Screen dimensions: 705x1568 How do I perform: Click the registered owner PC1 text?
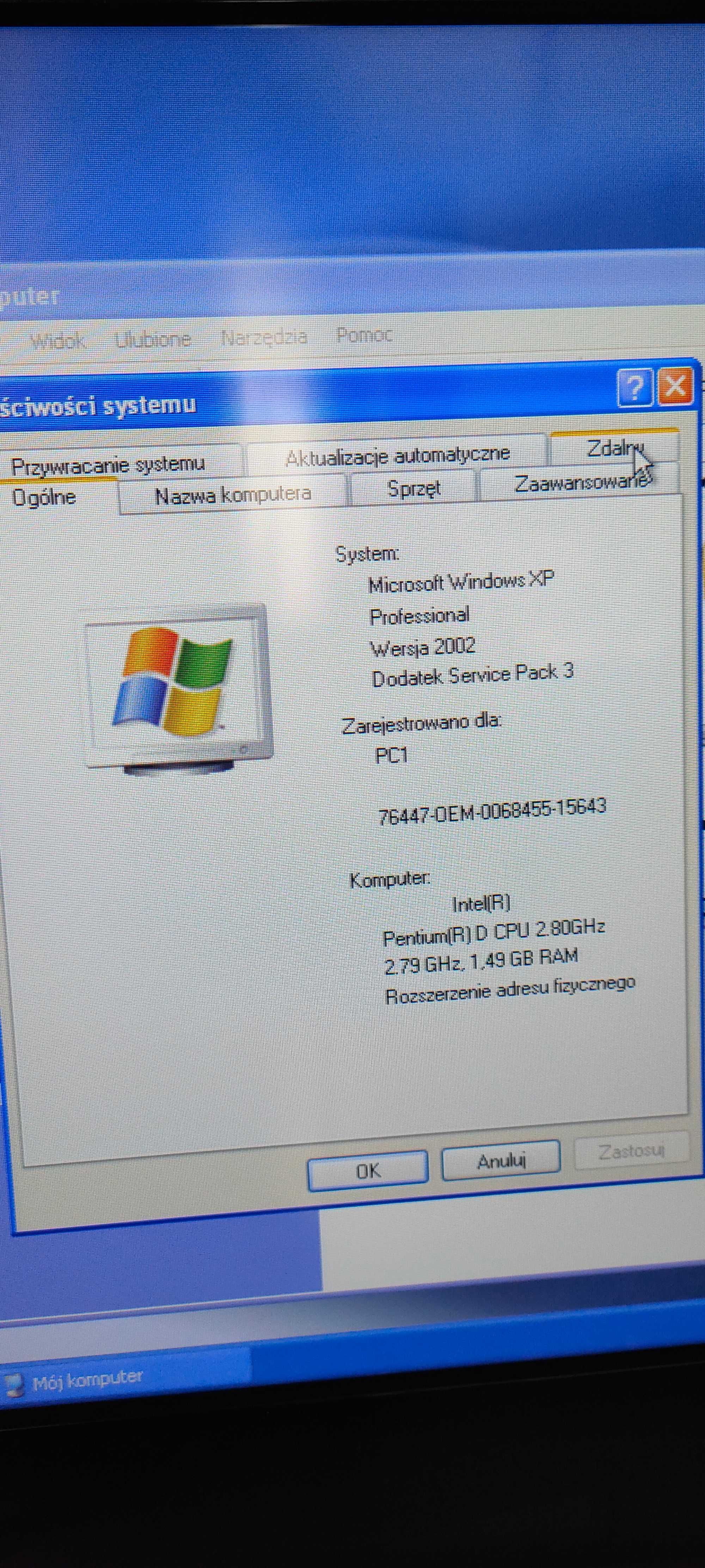pos(391,755)
